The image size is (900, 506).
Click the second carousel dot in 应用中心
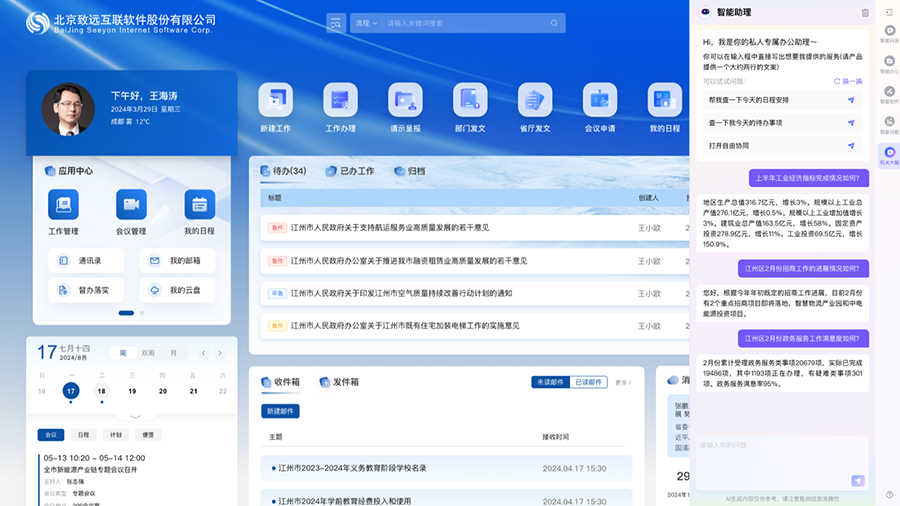[142, 313]
